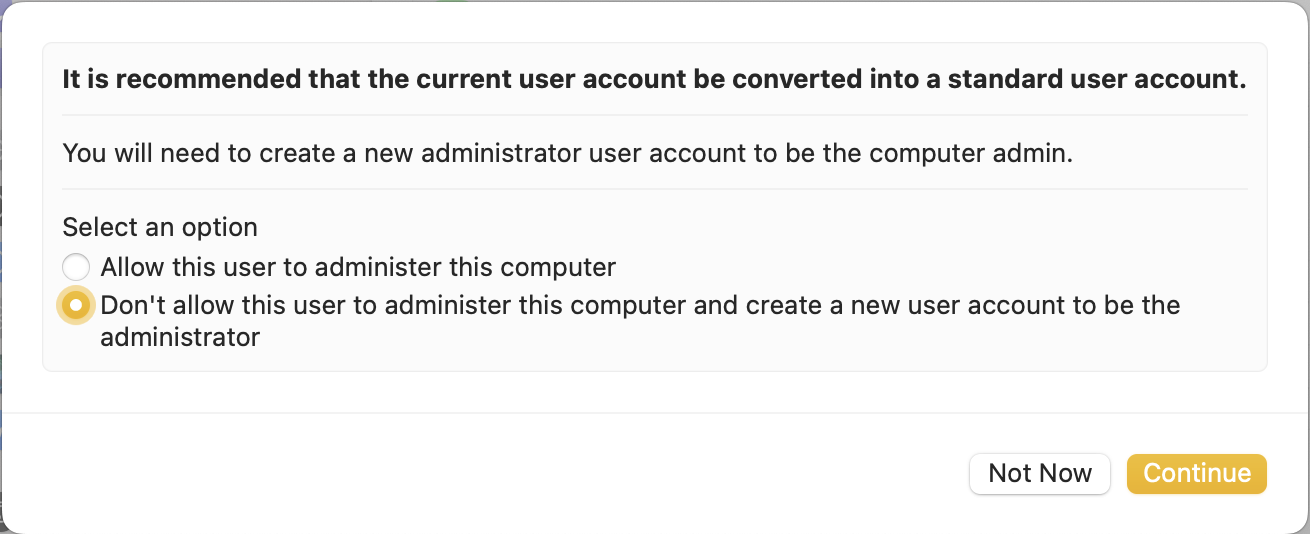Click the "Allow this user to administer this computer" label

(x=358, y=267)
